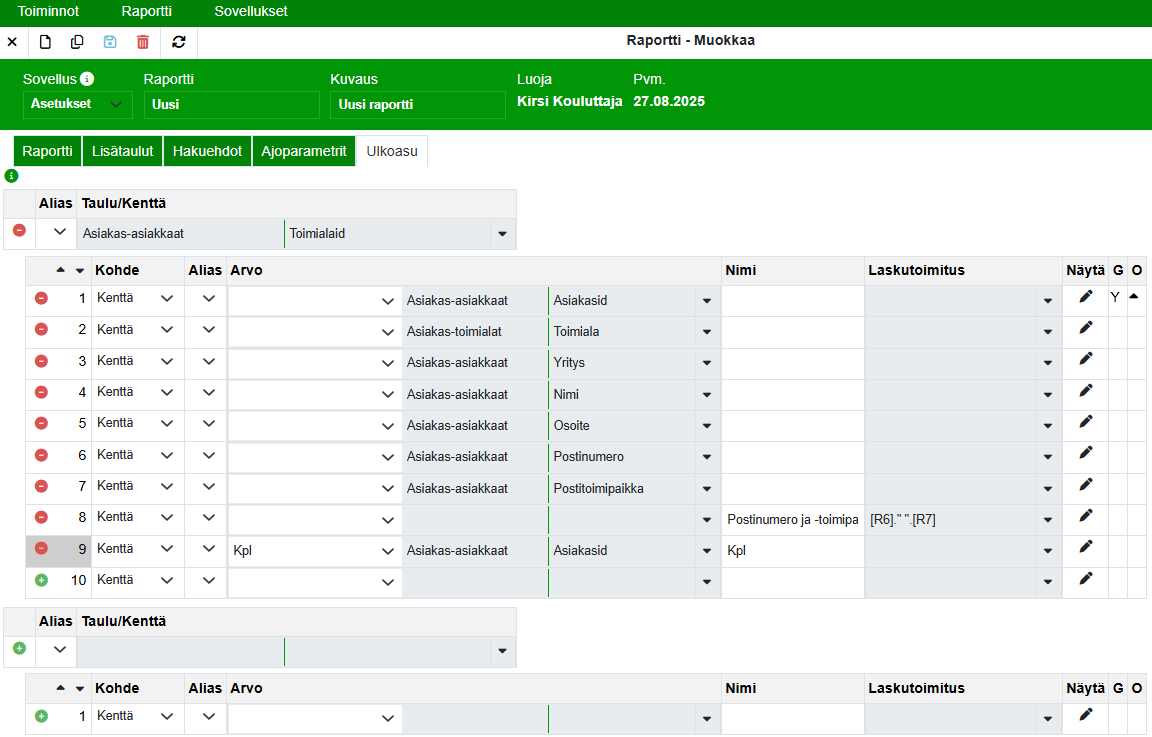Open Toimialaid field dropdown arrow
Viewport: 1152px width, 737px height.
501,235
